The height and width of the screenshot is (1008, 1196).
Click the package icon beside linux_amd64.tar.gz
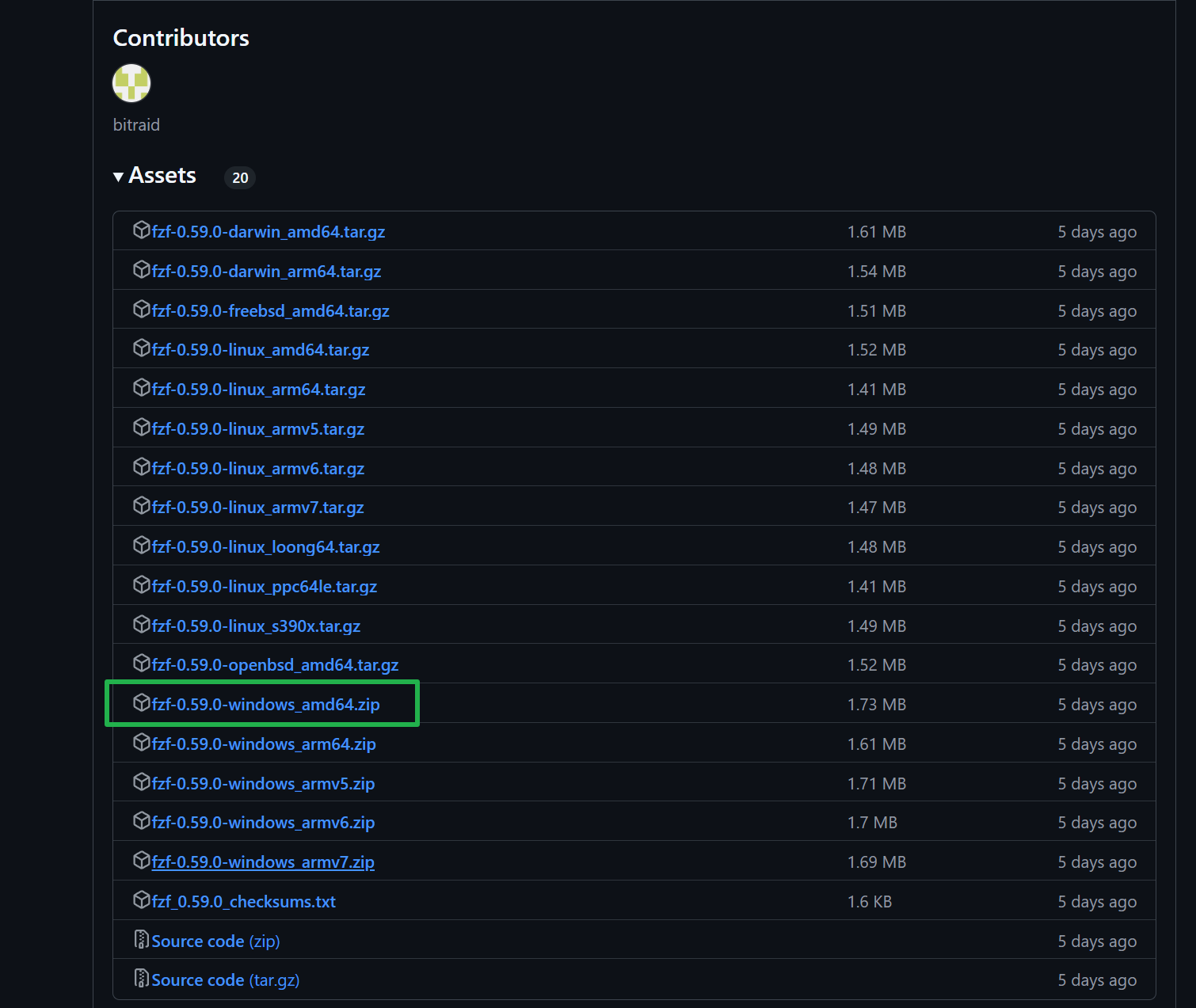point(142,348)
